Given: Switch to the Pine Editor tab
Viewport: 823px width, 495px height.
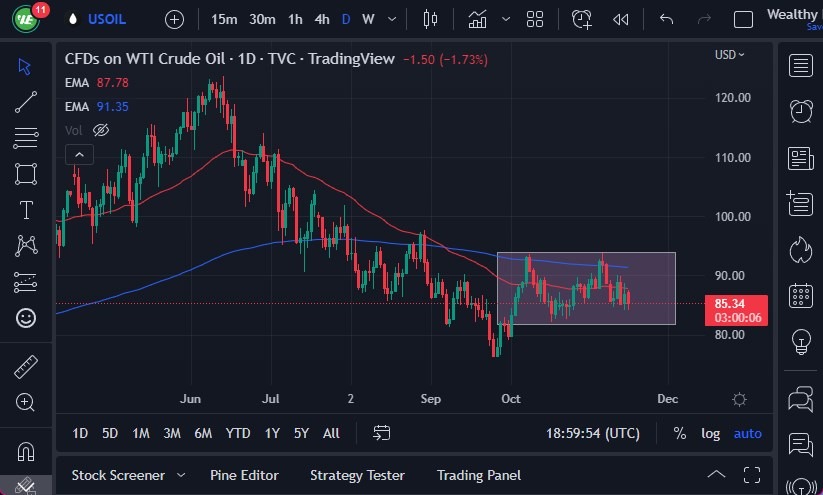Looking at the screenshot, I should click(x=244, y=475).
